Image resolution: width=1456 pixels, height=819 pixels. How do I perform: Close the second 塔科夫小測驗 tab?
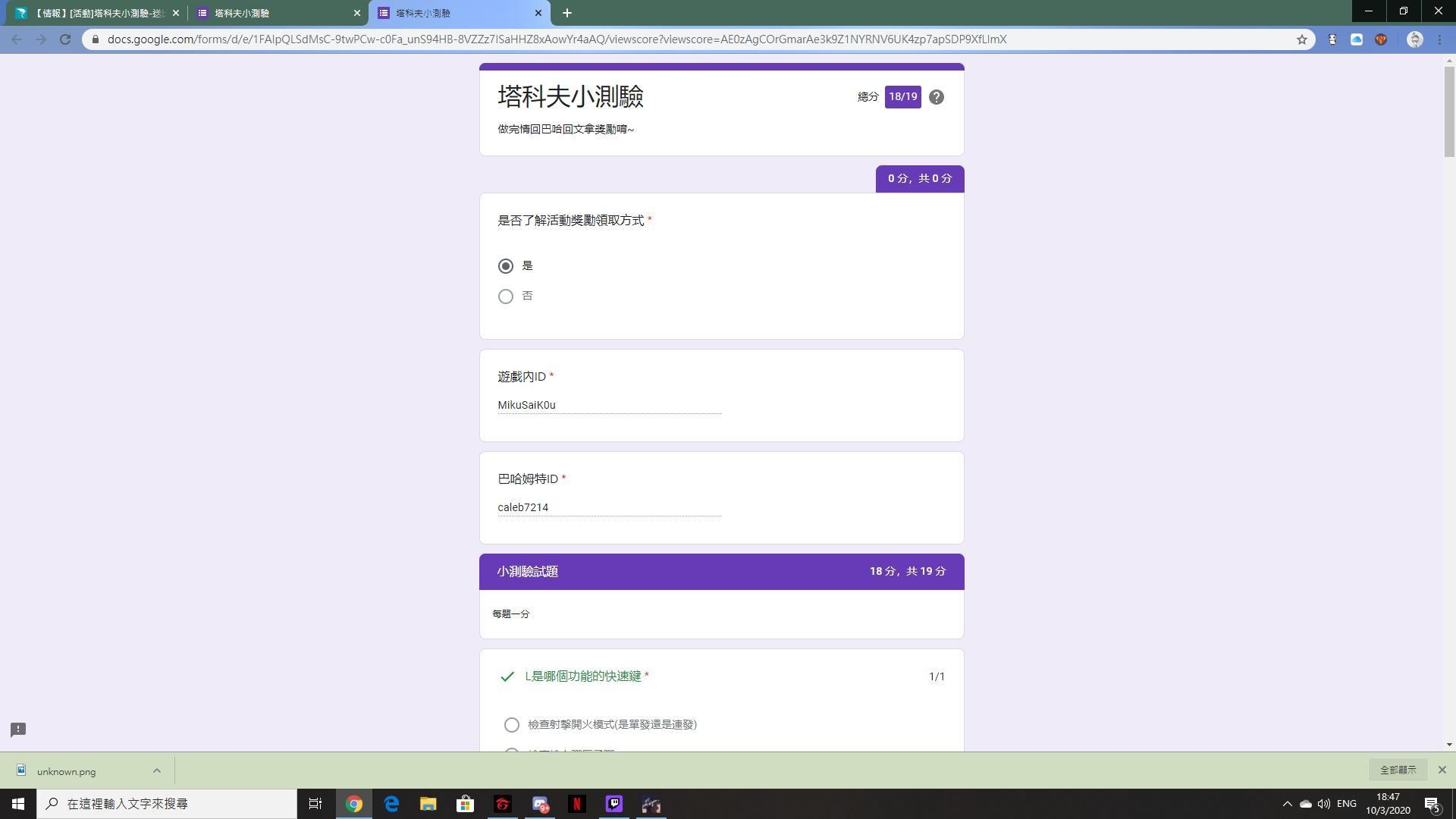357,13
